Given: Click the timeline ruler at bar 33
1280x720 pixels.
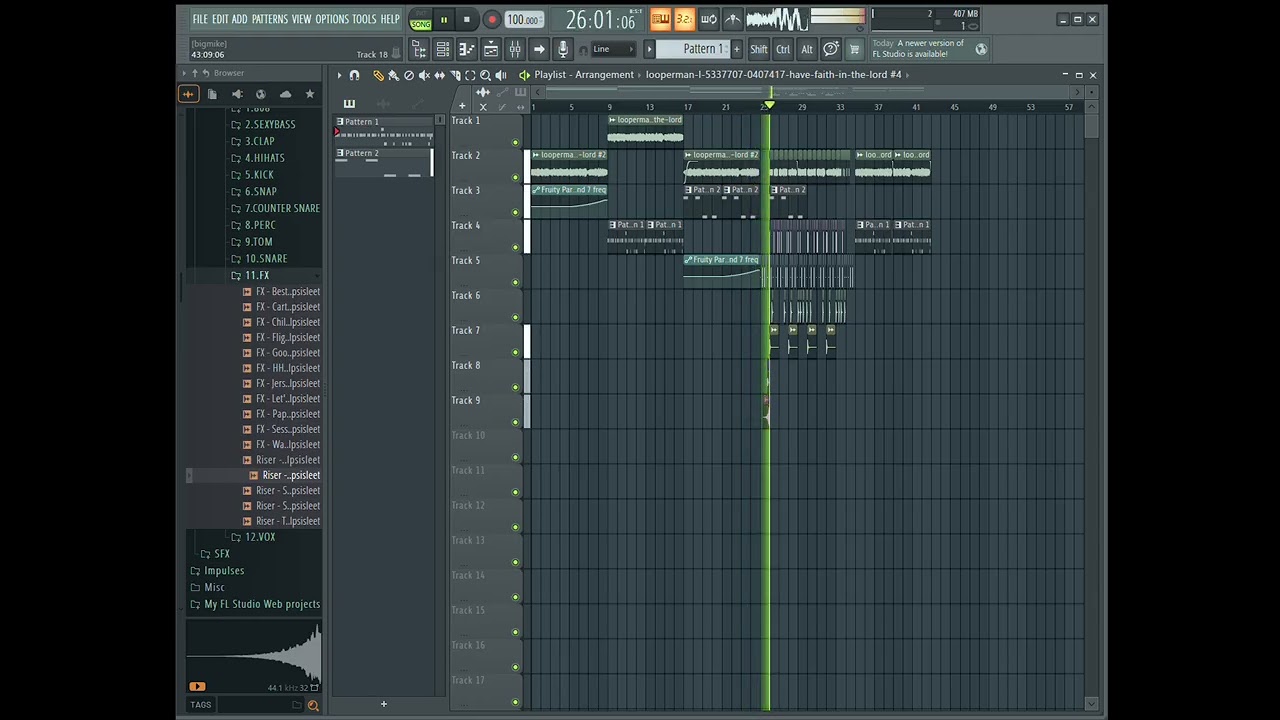Looking at the screenshot, I should [x=840, y=107].
